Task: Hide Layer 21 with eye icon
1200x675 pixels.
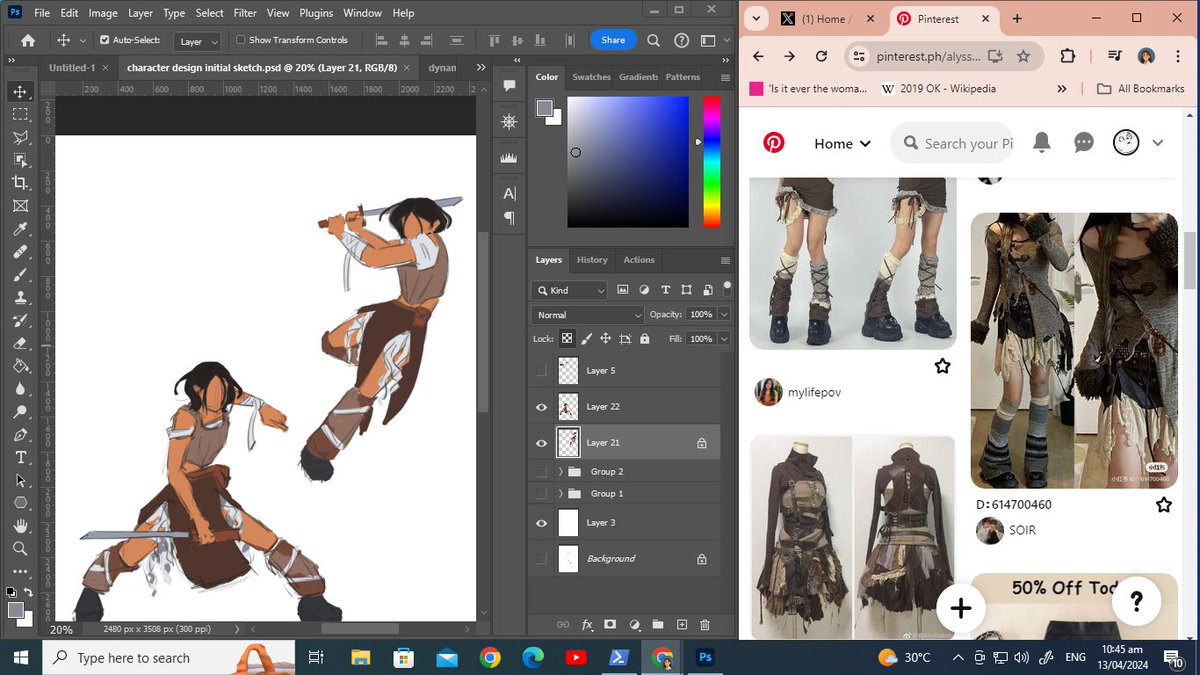Action: pyautogui.click(x=541, y=443)
